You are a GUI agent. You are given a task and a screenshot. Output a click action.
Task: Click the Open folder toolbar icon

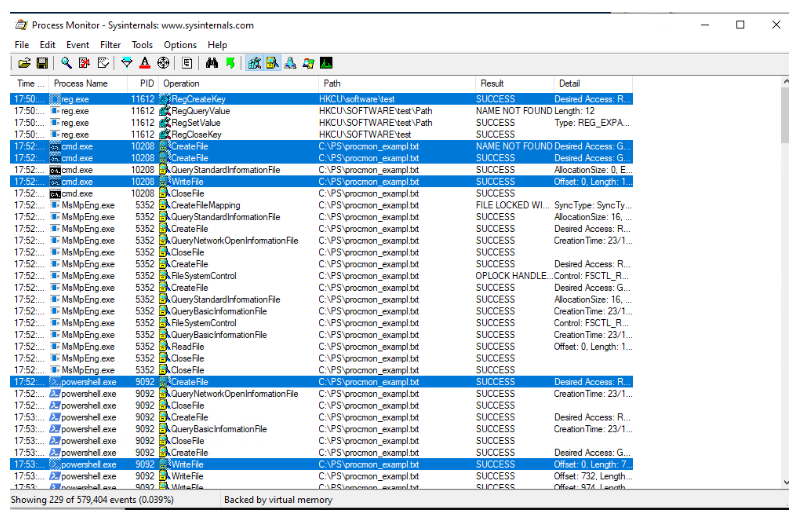pyautogui.click(x=24, y=63)
